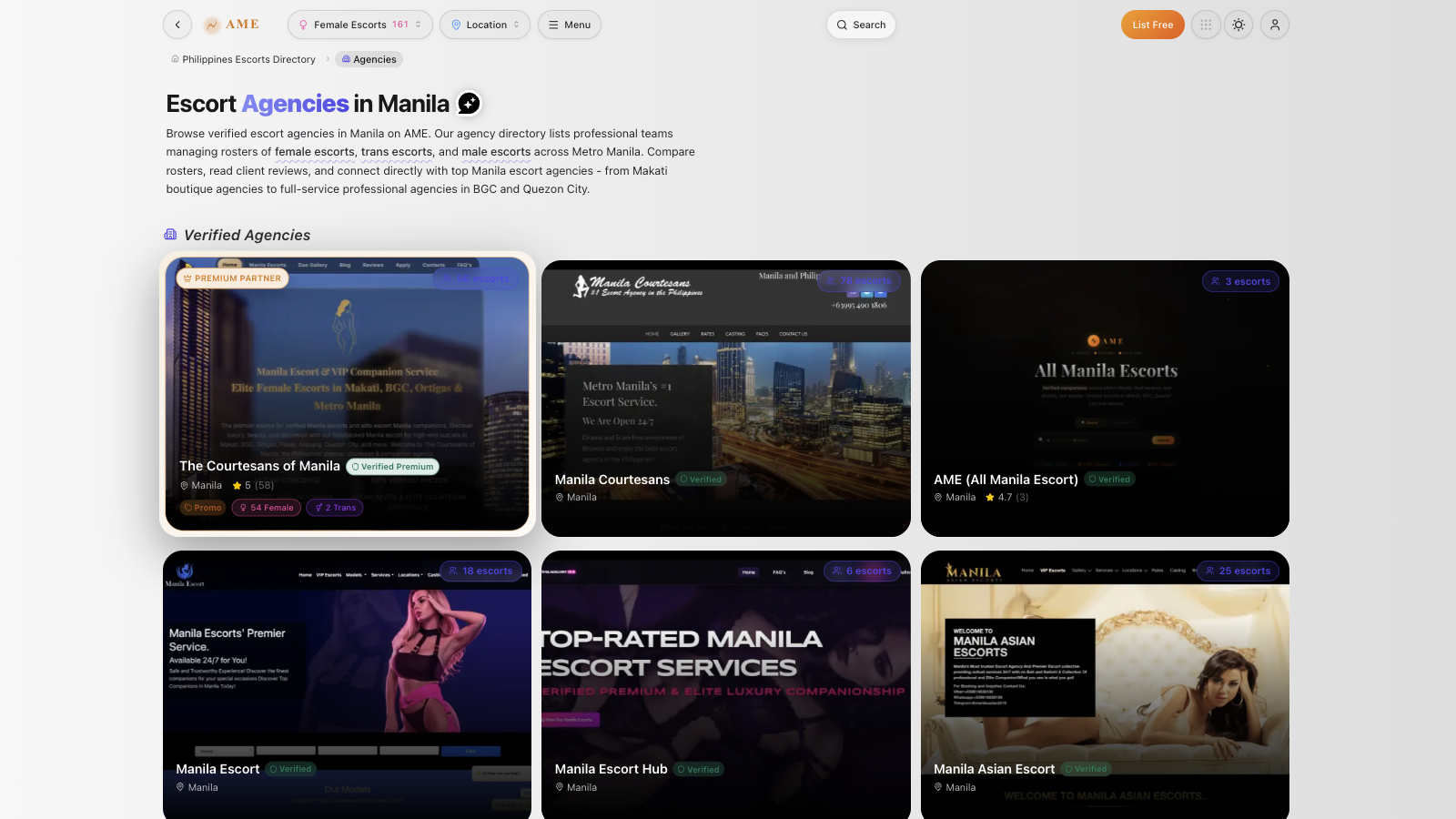Screen dimensions: 1456x819
Task: Follow the 'trans escorts' link in the description
Action: 397,152
